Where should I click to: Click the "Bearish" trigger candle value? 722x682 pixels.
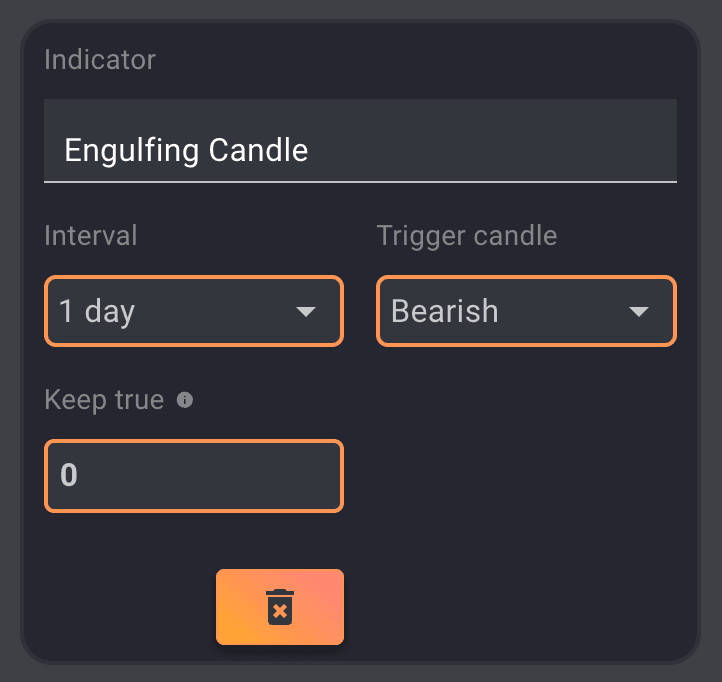point(444,312)
